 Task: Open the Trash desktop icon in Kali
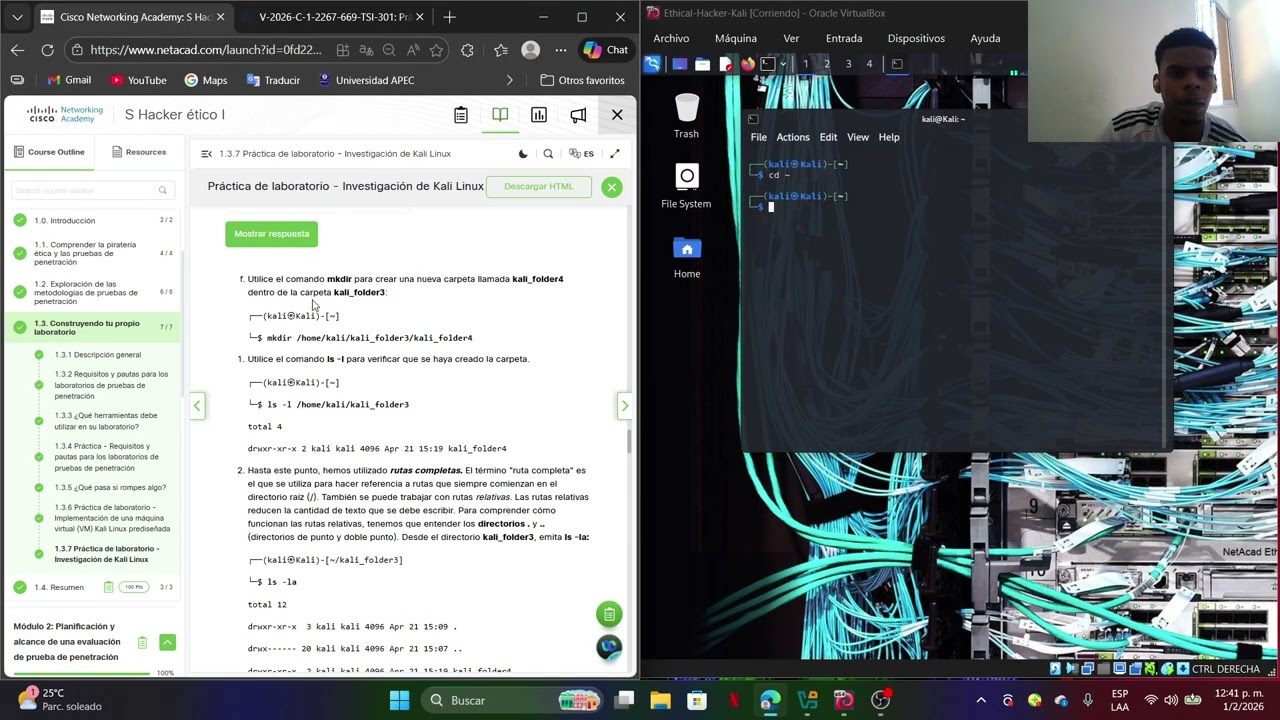pos(687,116)
